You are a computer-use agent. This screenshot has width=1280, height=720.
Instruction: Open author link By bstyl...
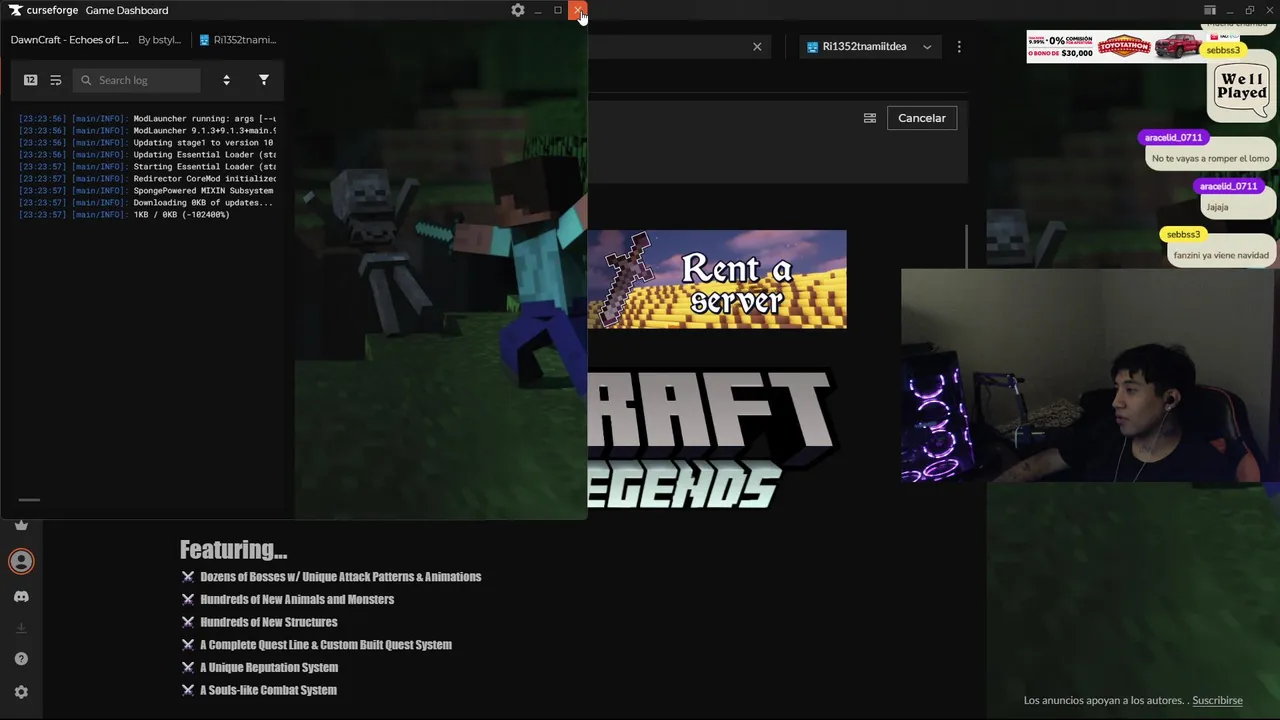[160, 40]
